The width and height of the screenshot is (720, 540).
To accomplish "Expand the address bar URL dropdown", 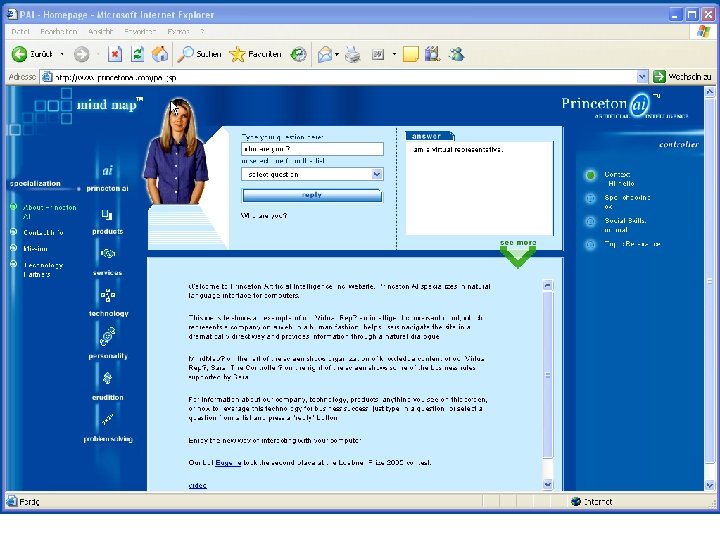I will coord(642,77).
